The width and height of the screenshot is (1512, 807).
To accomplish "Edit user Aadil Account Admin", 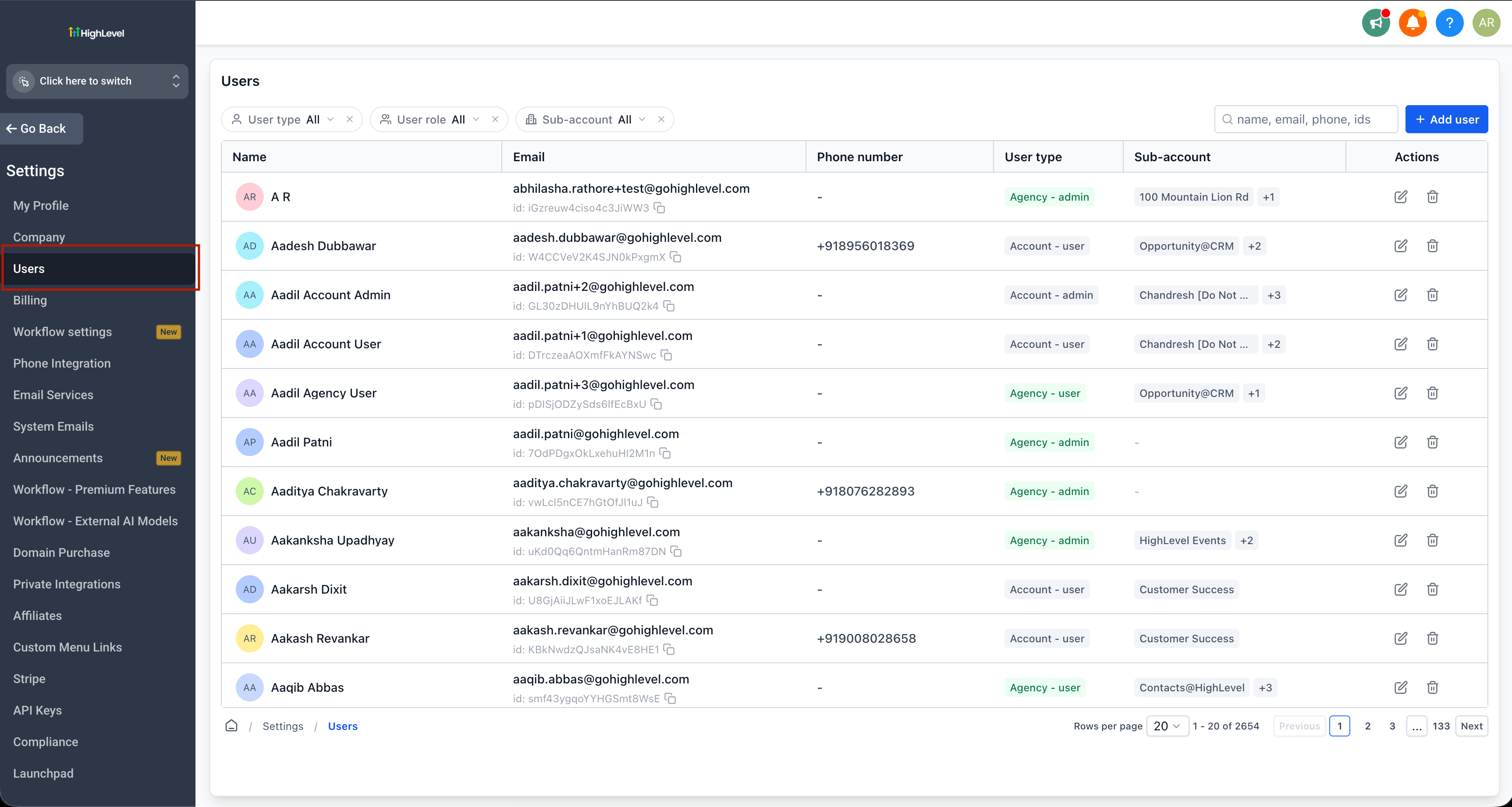I will 1401,294.
